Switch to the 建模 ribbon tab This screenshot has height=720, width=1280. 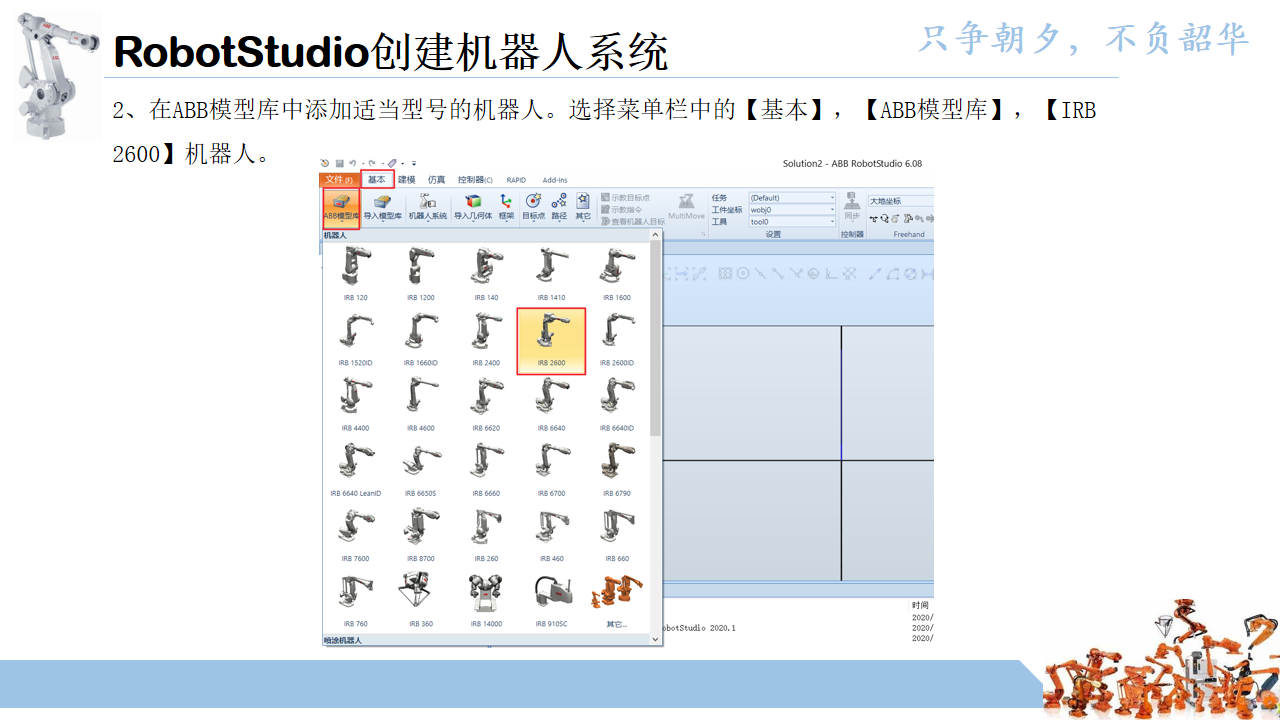[406, 180]
